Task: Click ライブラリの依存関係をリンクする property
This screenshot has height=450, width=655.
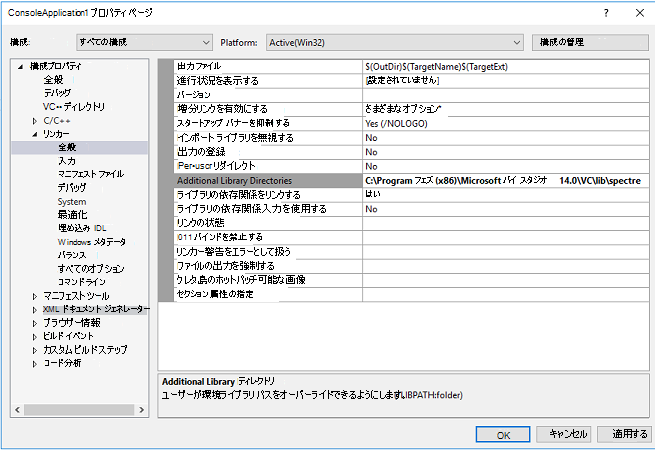Action: click(268, 195)
